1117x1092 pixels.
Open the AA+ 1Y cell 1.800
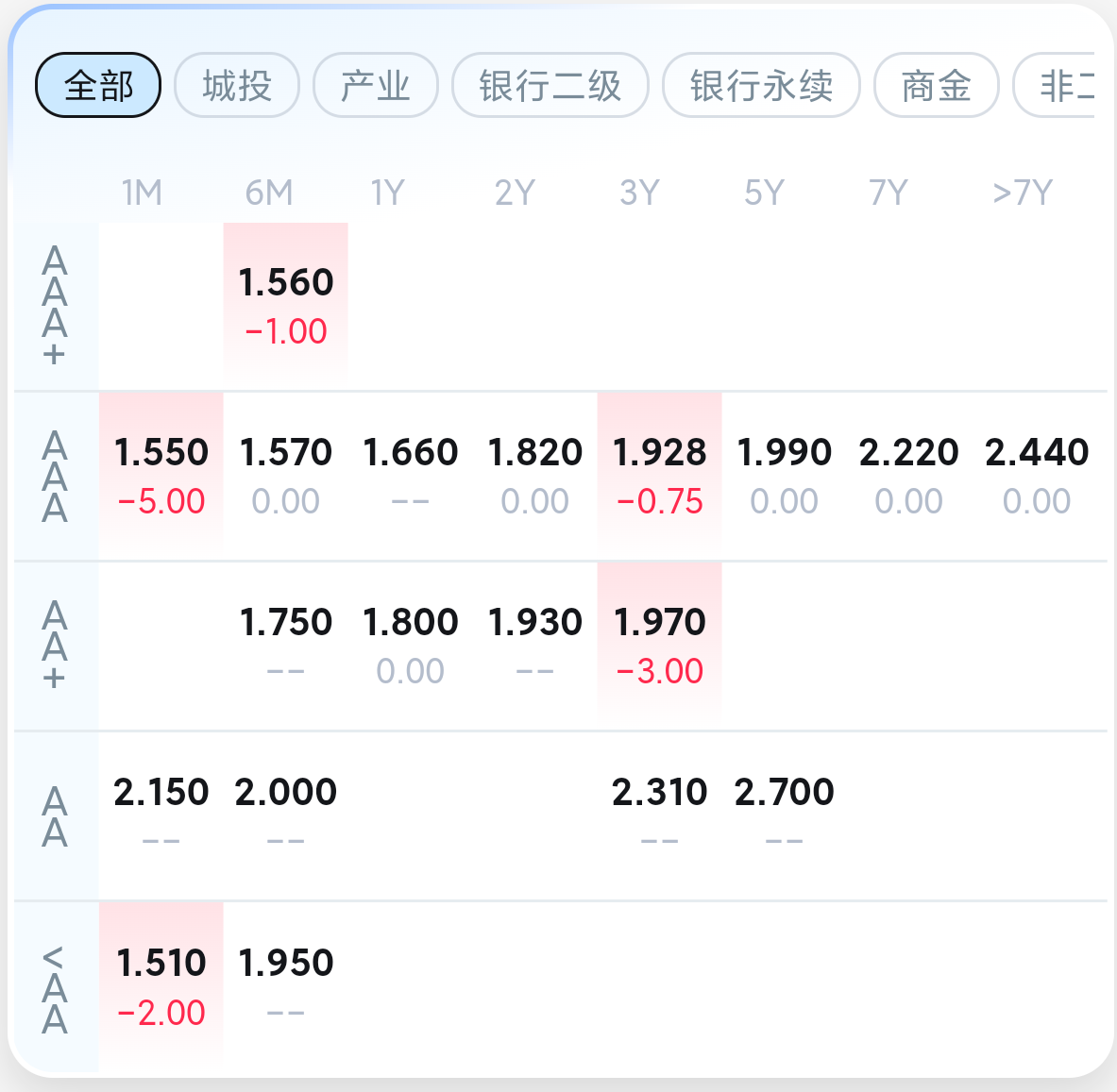click(x=411, y=647)
